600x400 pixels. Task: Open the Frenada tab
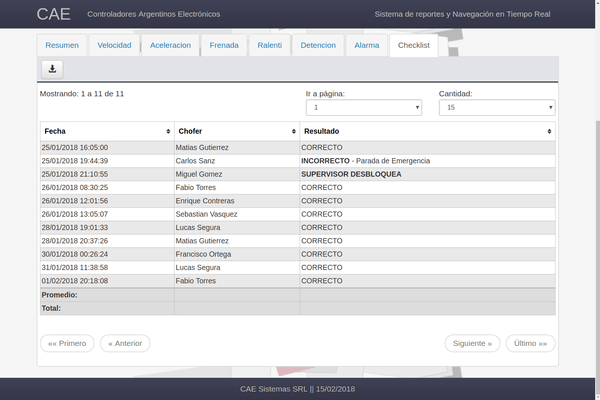[224, 45]
